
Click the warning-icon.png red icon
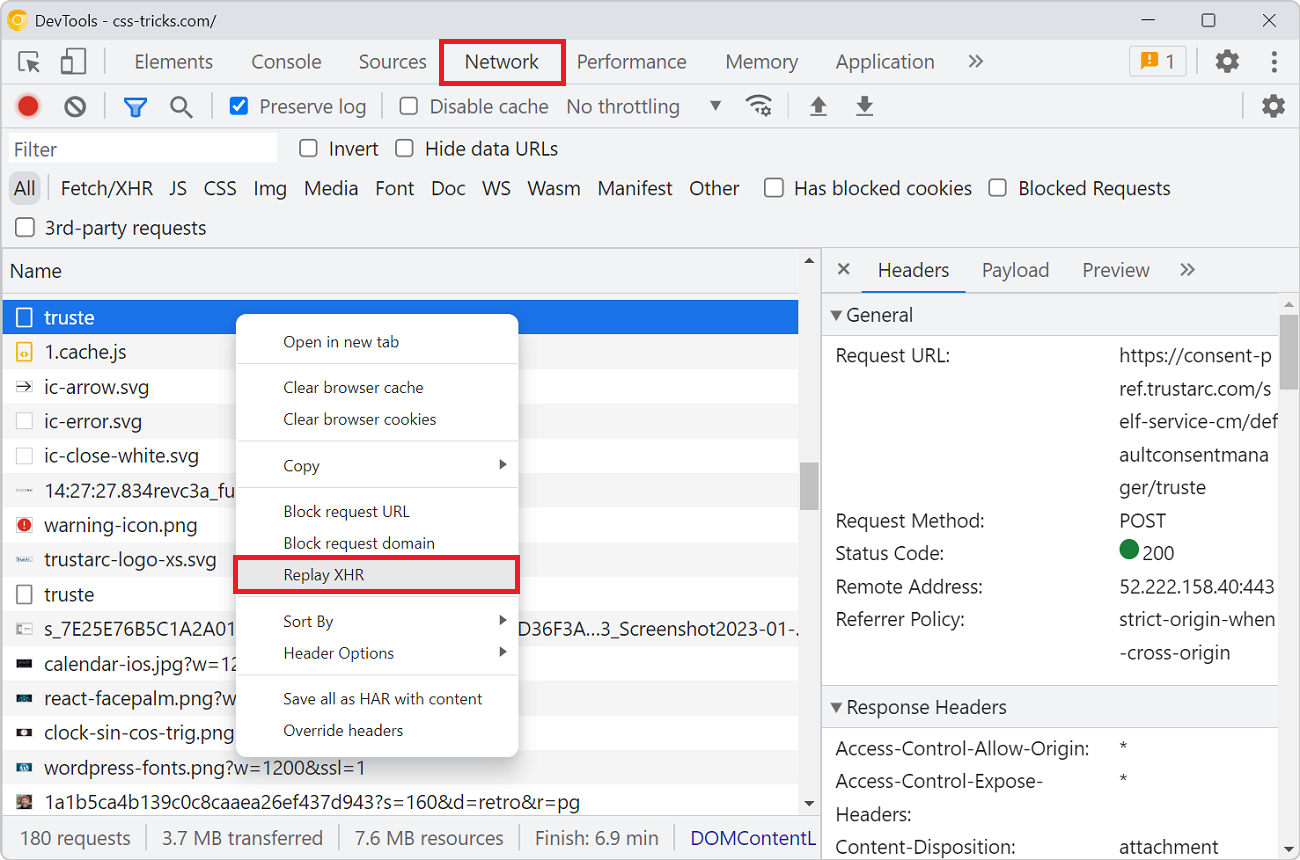tap(24, 525)
